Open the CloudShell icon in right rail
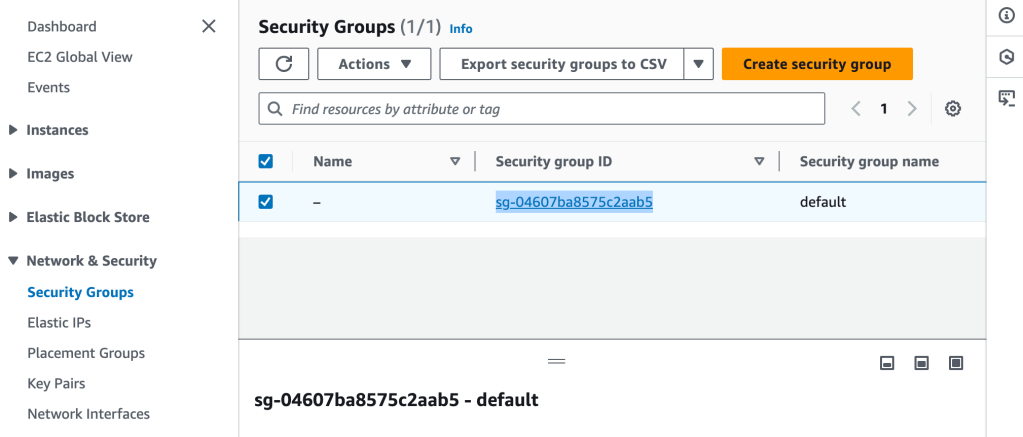The height and width of the screenshot is (437, 1023). (1006, 98)
